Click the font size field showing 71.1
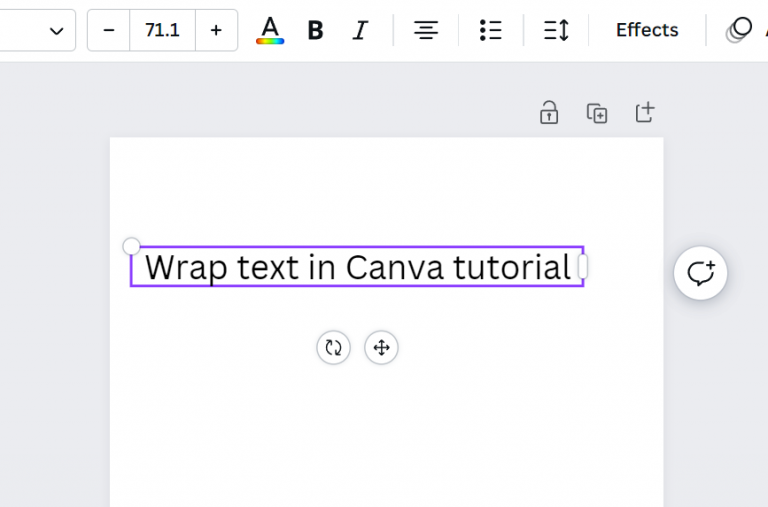The height and width of the screenshot is (507, 768). click(162, 30)
